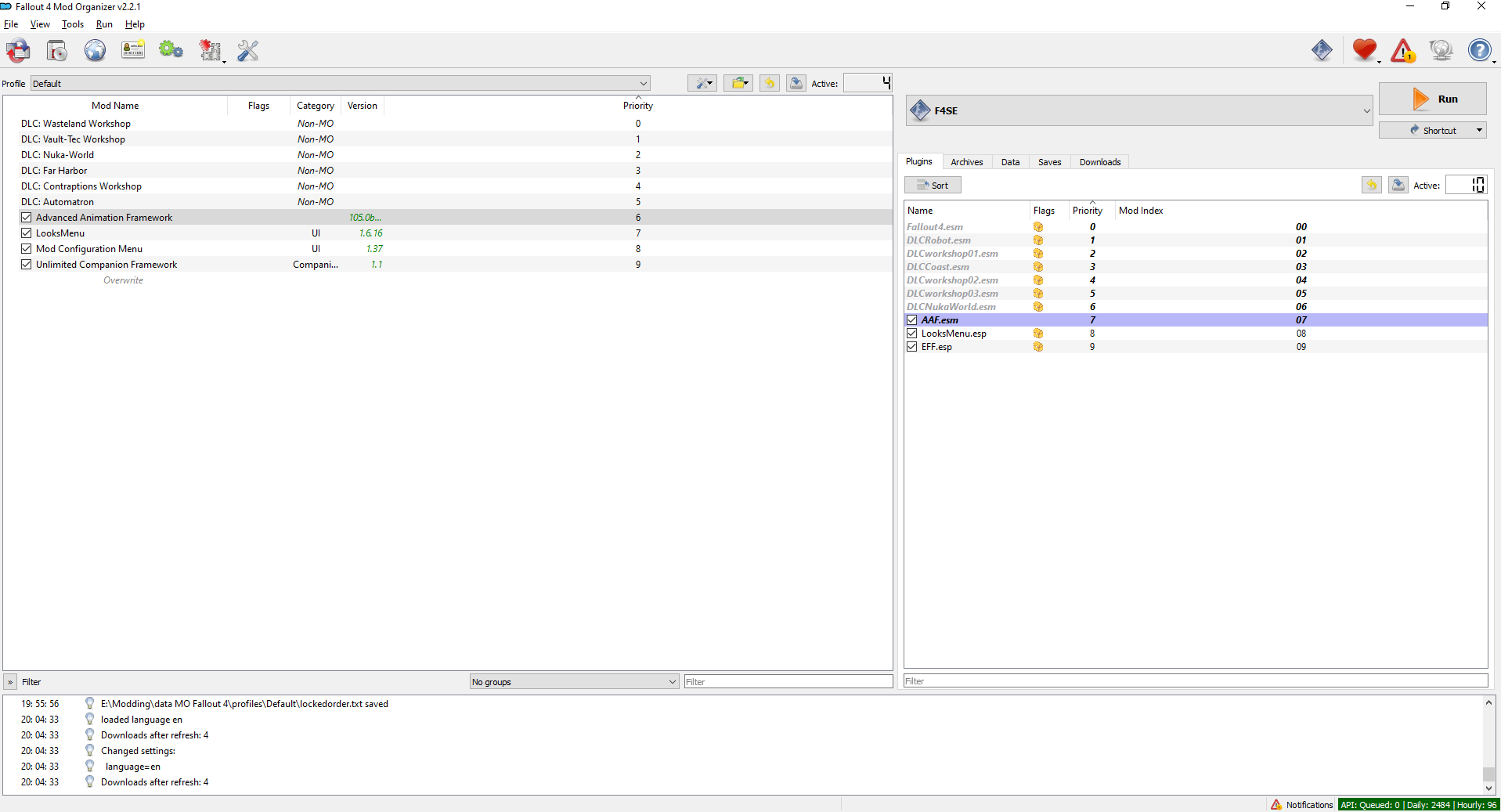
Task: Sort mods by Category column header
Action: point(316,106)
